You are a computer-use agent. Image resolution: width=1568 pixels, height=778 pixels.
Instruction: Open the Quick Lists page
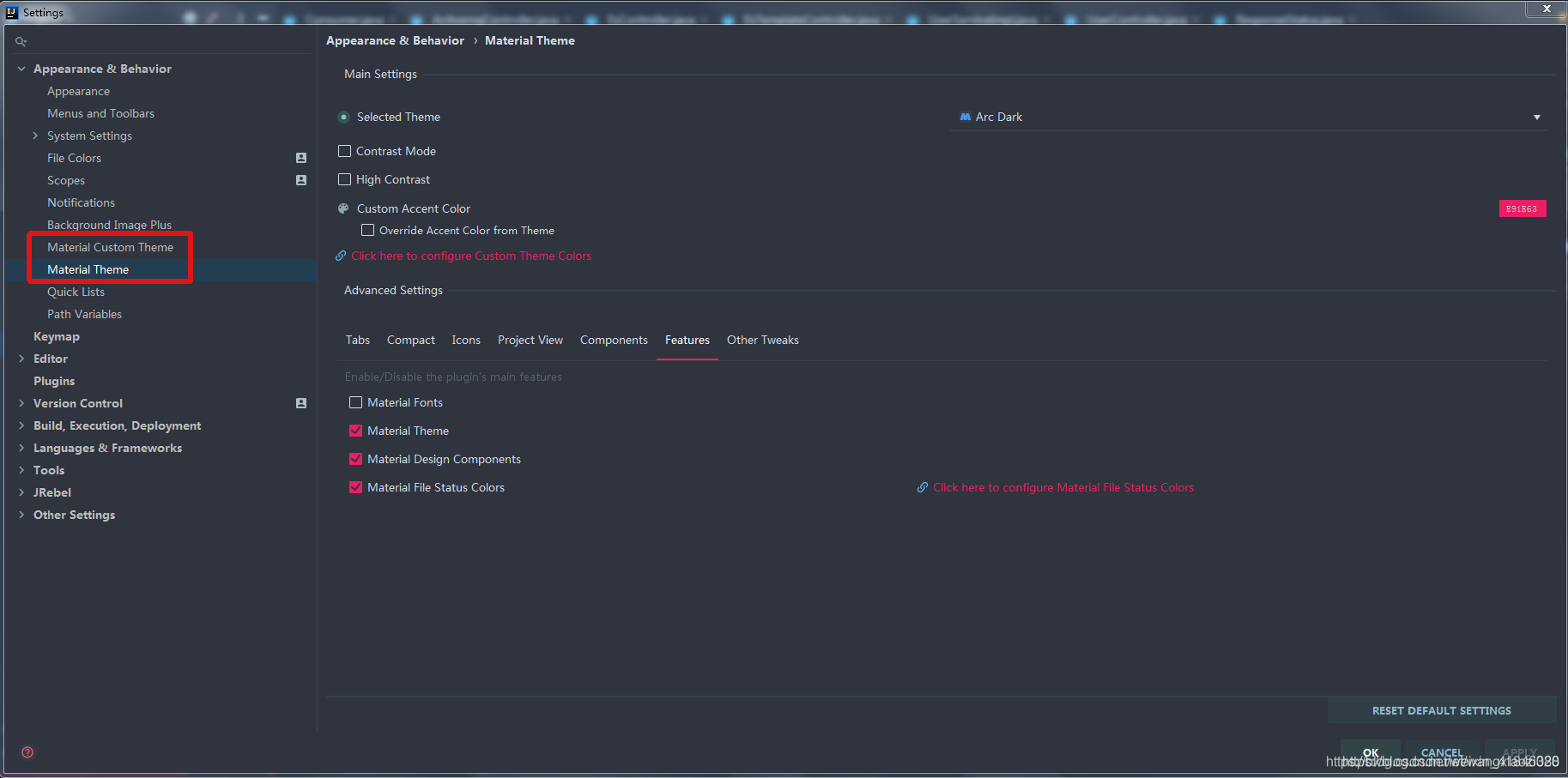point(76,292)
